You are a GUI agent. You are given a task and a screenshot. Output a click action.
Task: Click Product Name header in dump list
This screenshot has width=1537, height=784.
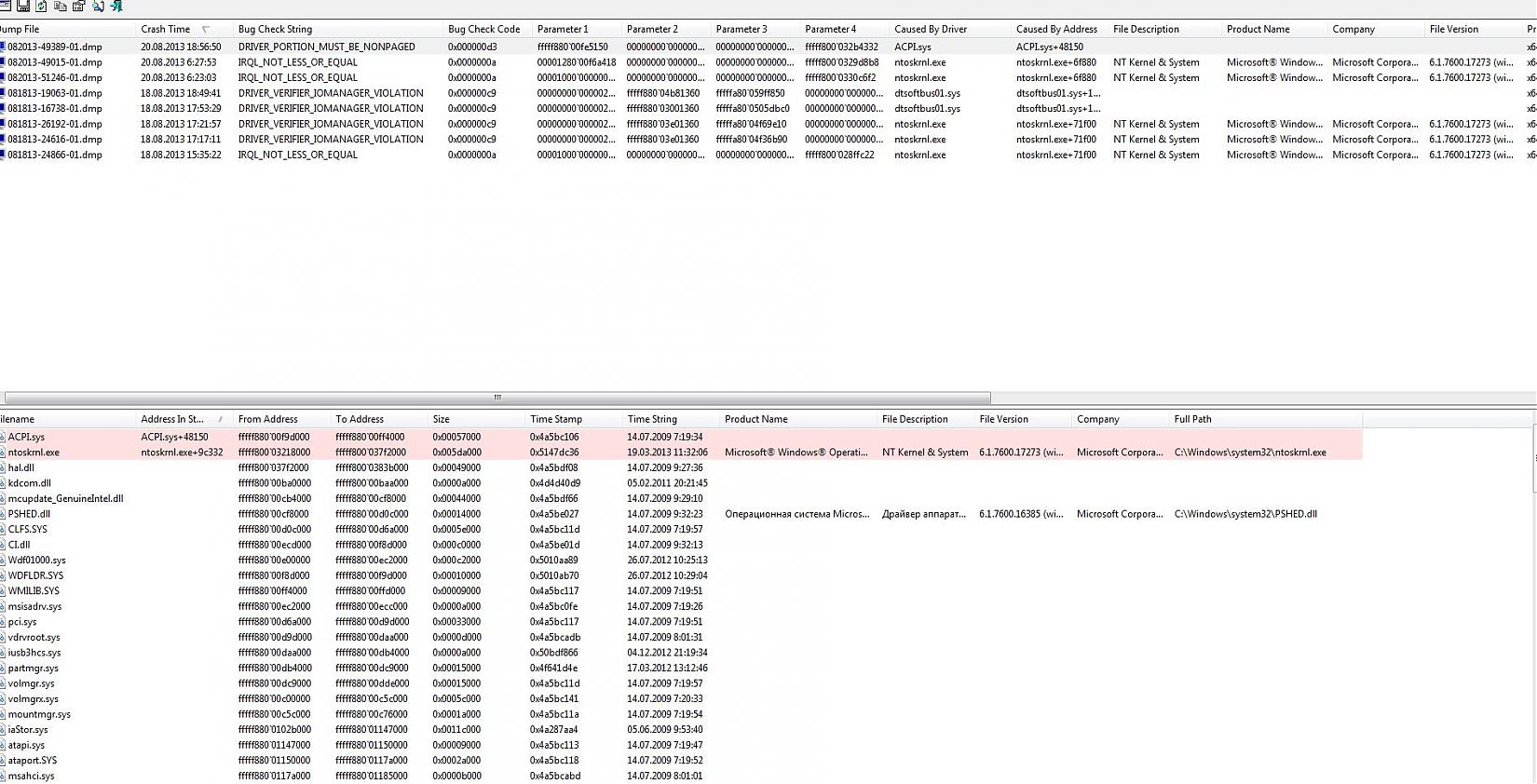point(1274,29)
